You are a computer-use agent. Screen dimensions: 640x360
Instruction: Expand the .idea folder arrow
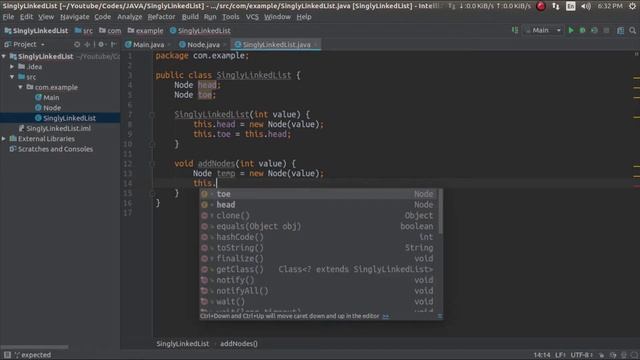12,67
